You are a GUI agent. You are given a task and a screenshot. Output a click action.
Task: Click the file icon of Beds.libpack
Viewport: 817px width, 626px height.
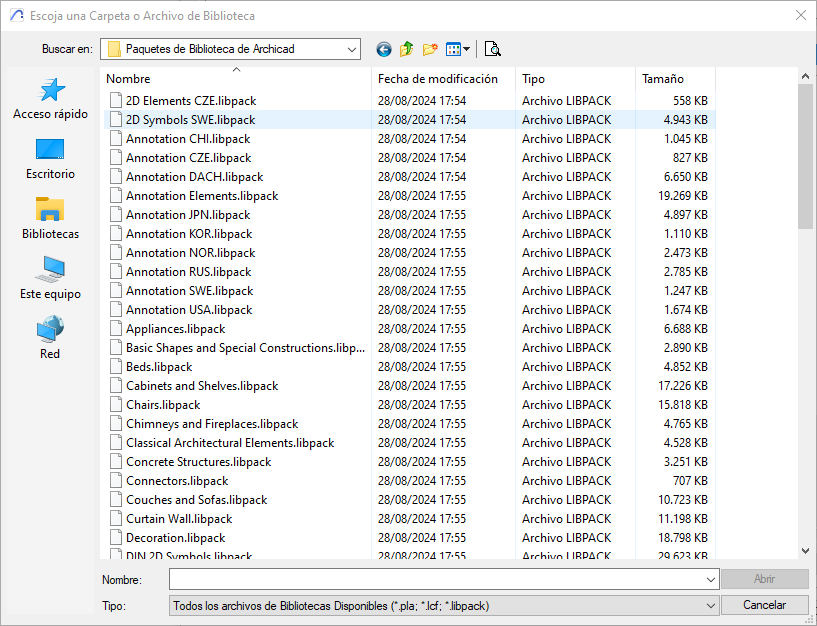116,366
